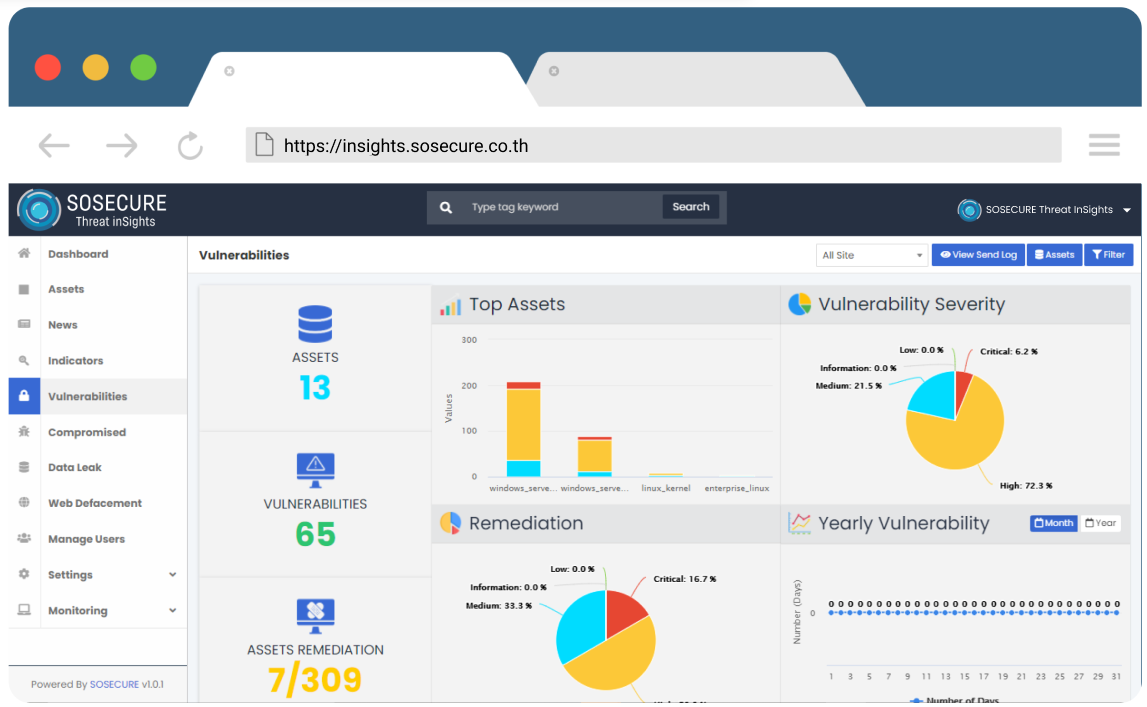Click the View Send Log button
Screen dimensions: 1147x707
978,255
